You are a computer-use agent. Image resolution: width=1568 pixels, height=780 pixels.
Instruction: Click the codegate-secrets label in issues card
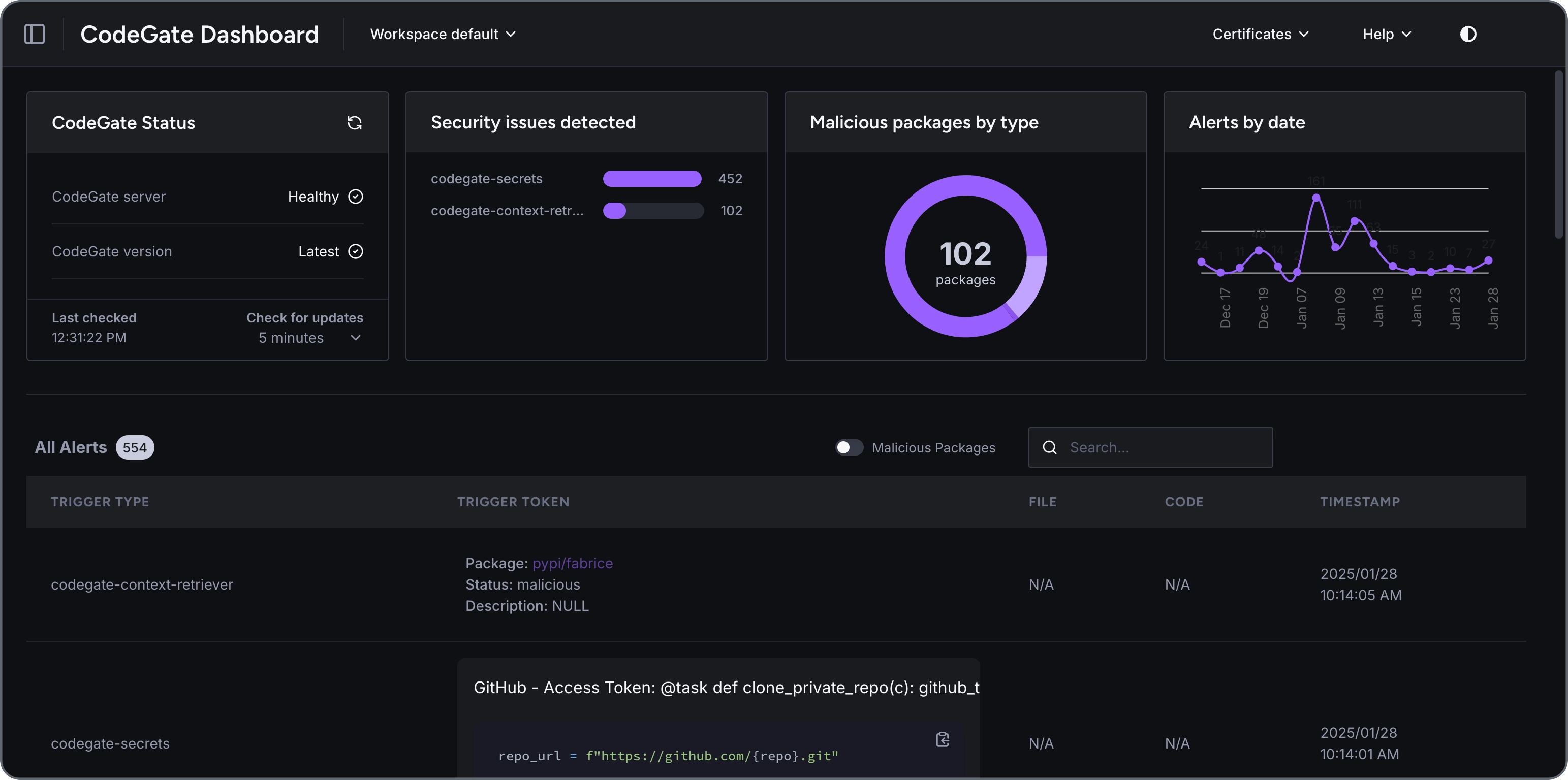tap(486, 179)
